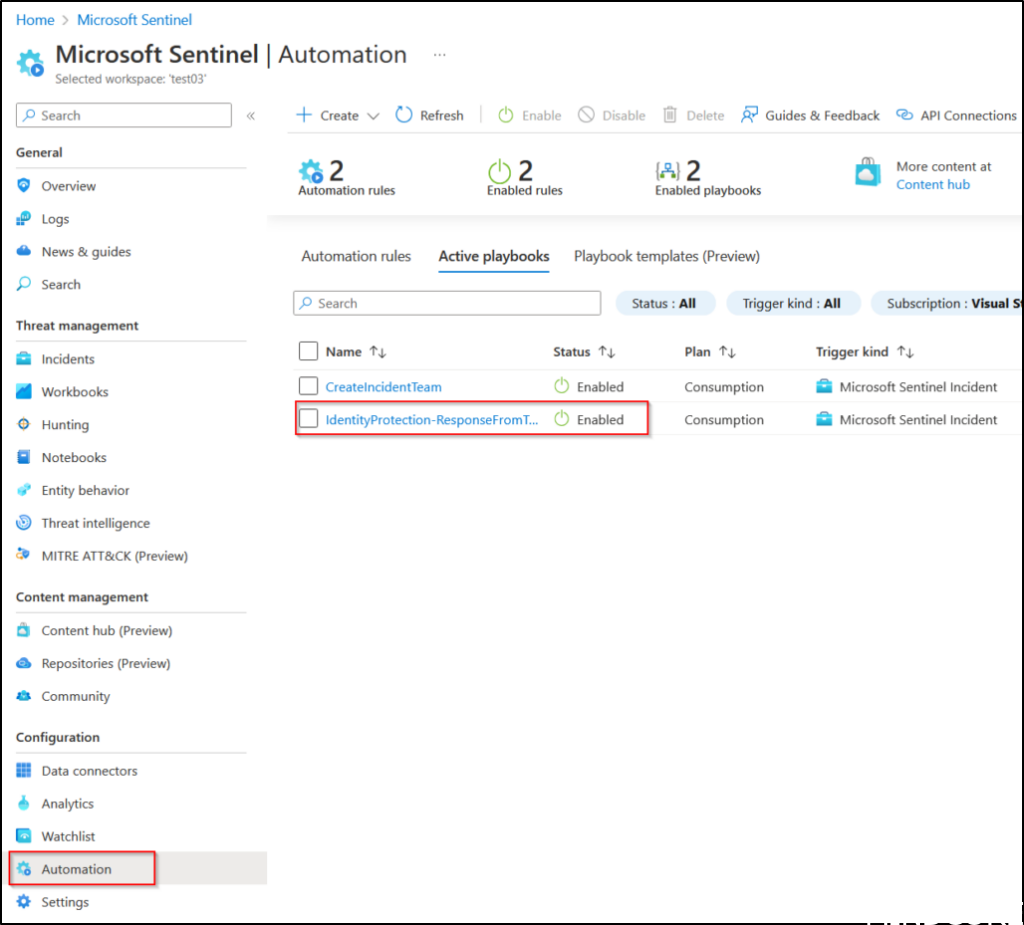Switch to Automation rules tab

[x=356, y=256]
